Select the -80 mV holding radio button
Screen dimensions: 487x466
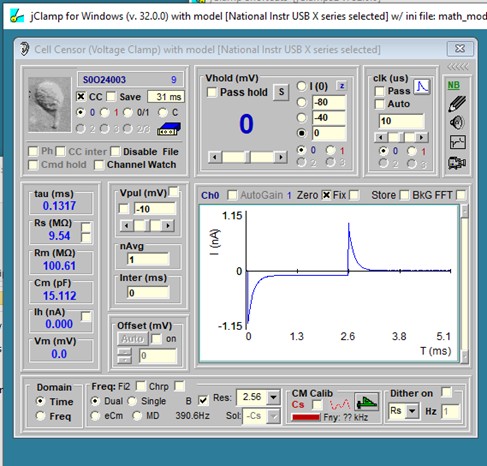pos(302,102)
